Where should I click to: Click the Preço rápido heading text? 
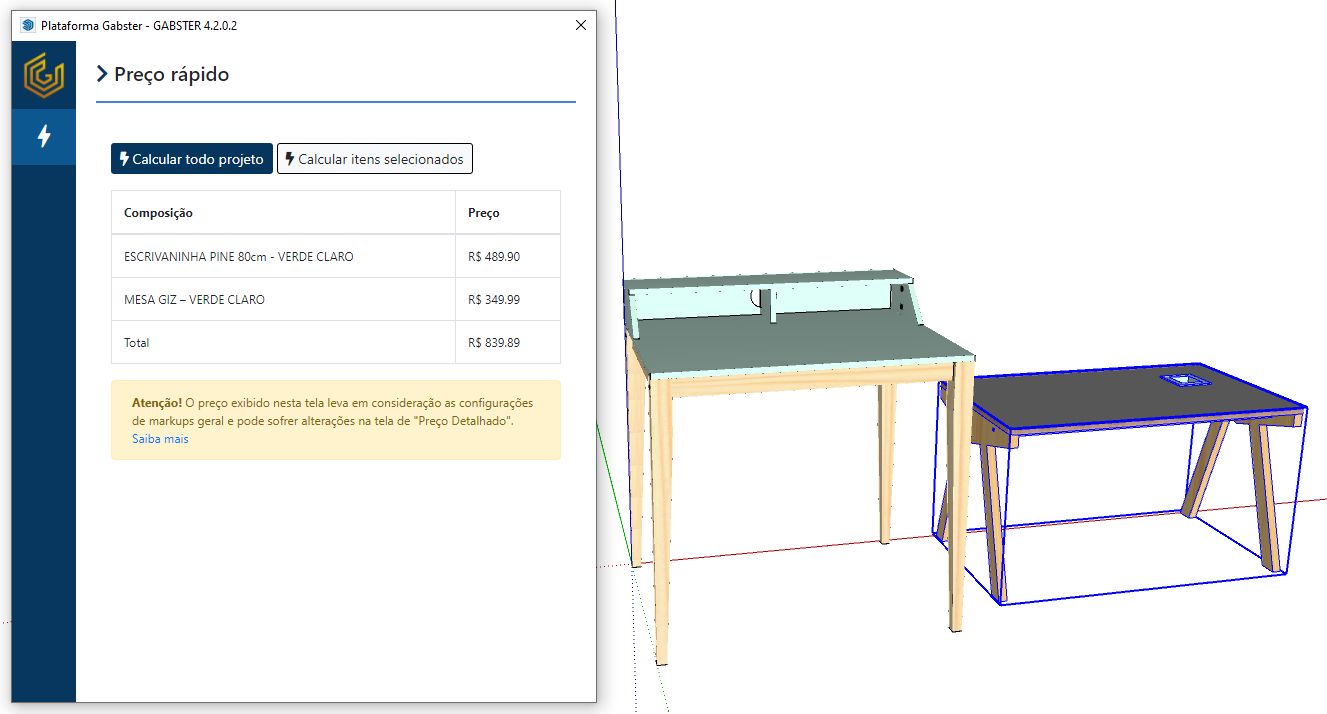tap(172, 75)
